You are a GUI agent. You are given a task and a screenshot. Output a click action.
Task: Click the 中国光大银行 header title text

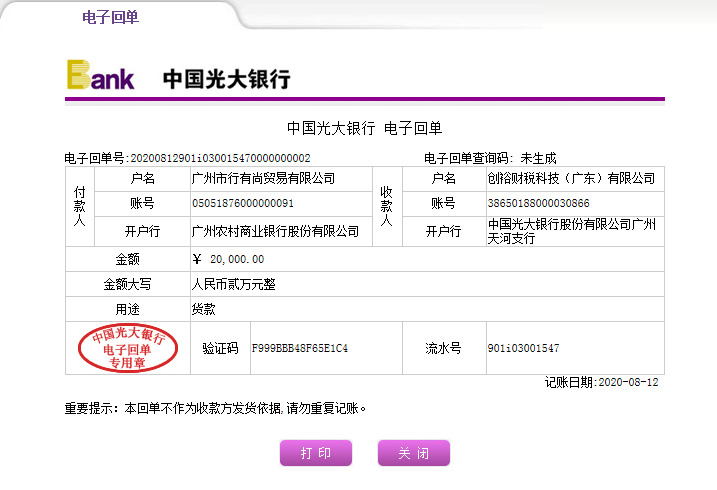(226, 79)
